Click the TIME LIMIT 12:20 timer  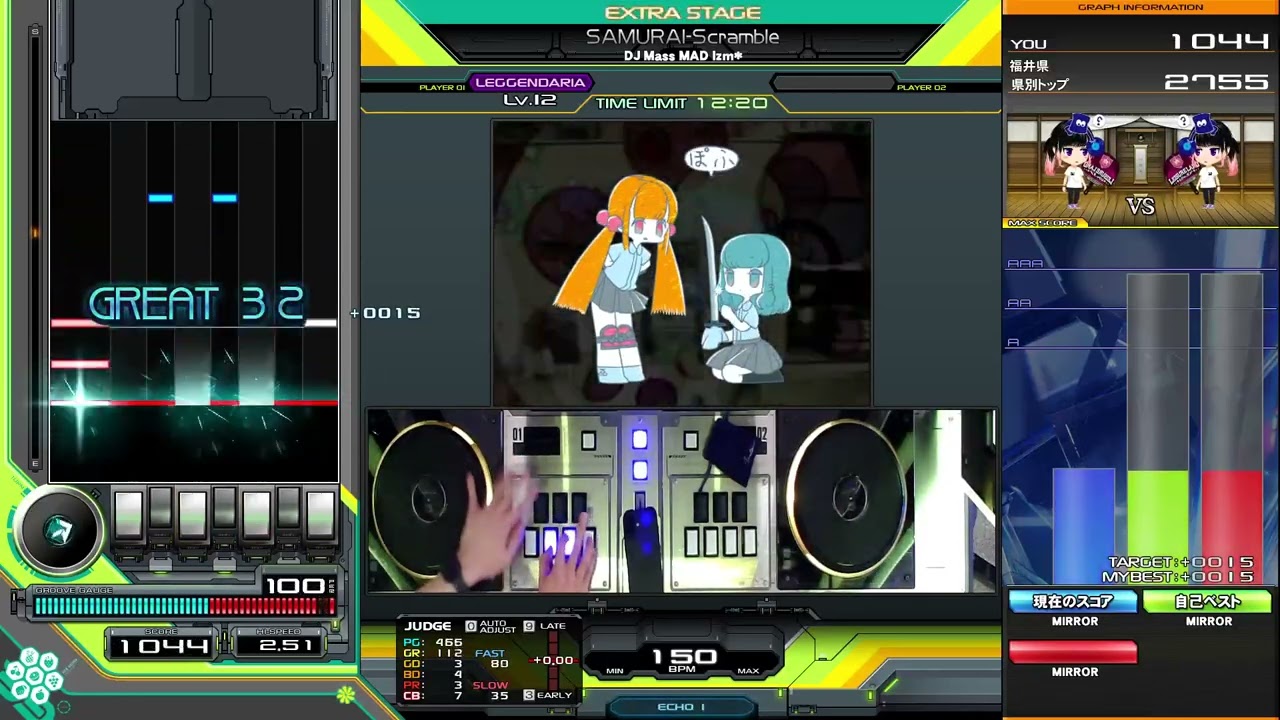[x=682, y=103]
